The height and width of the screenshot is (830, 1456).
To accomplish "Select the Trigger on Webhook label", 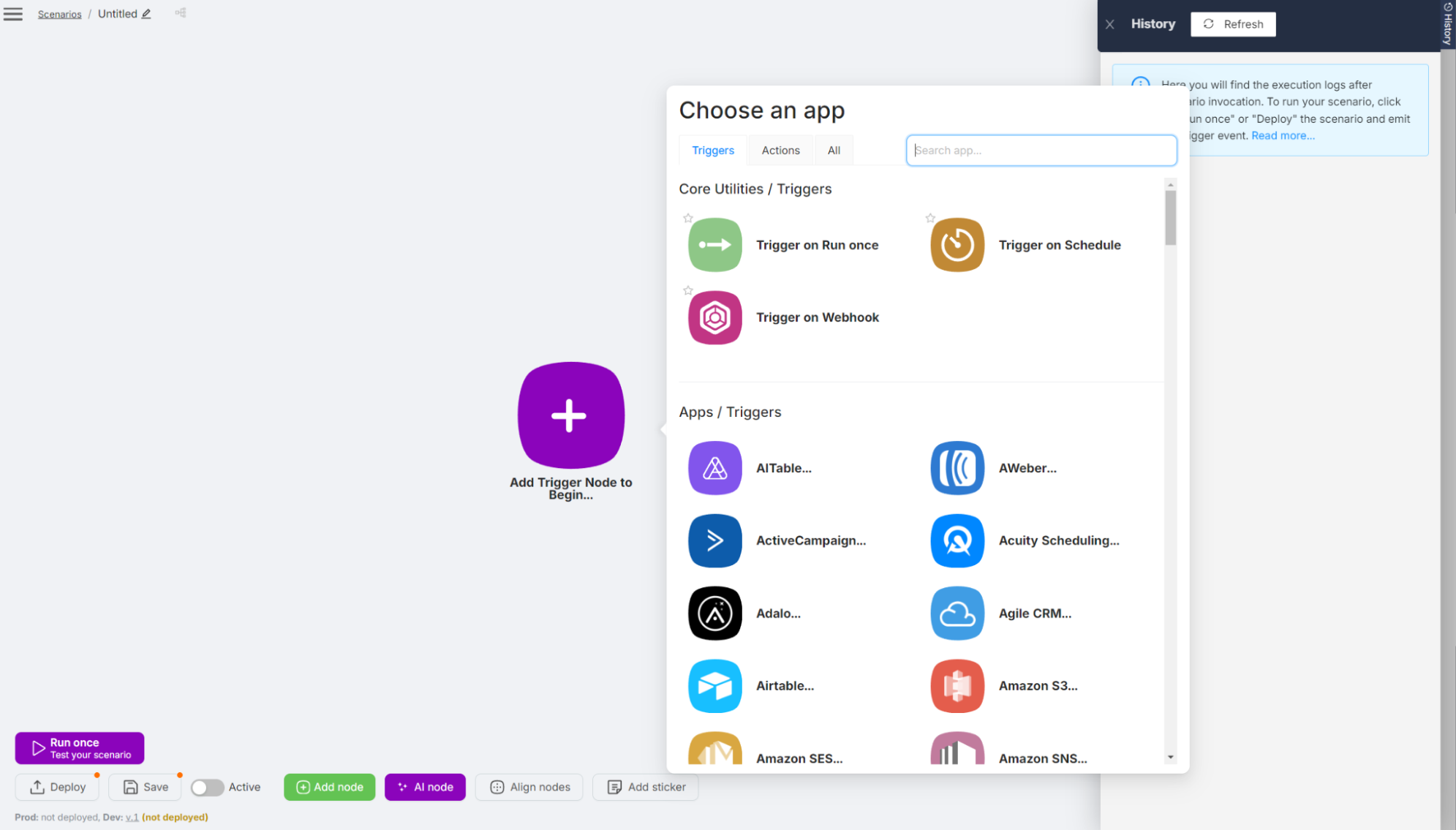I will point(817,317).
